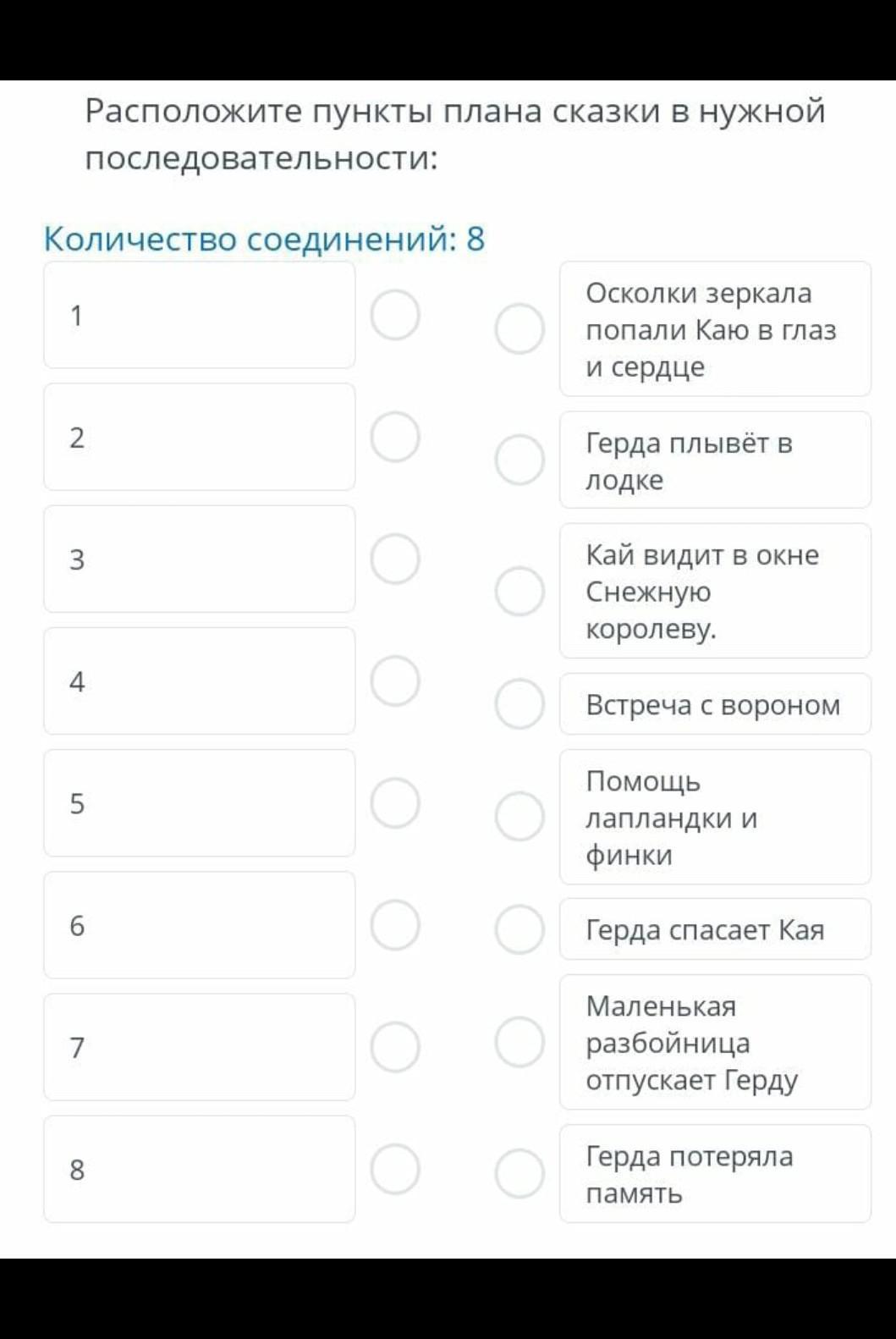This screenshot has width=896, height=1339.
Task: Select circle next to 'Герда спасает Кая'
Action: (x=519, y=929)
